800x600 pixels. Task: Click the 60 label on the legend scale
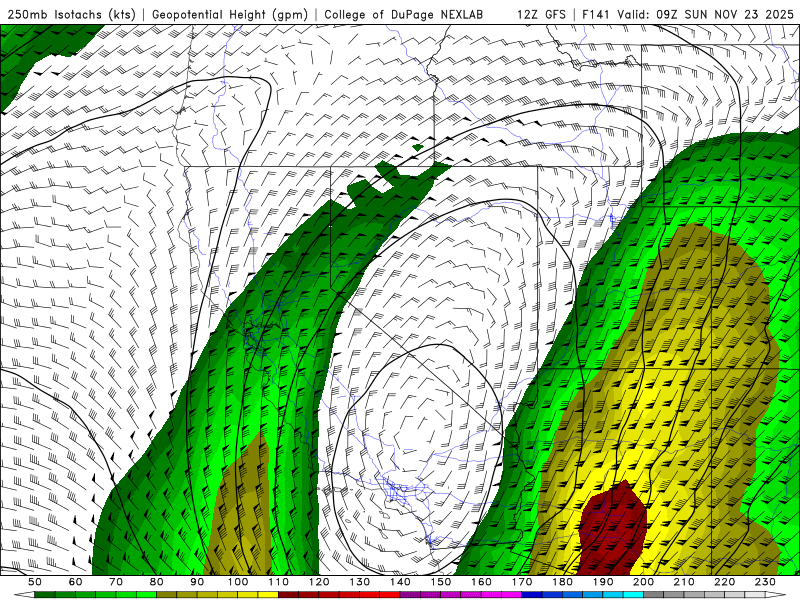tap(76, 582)
